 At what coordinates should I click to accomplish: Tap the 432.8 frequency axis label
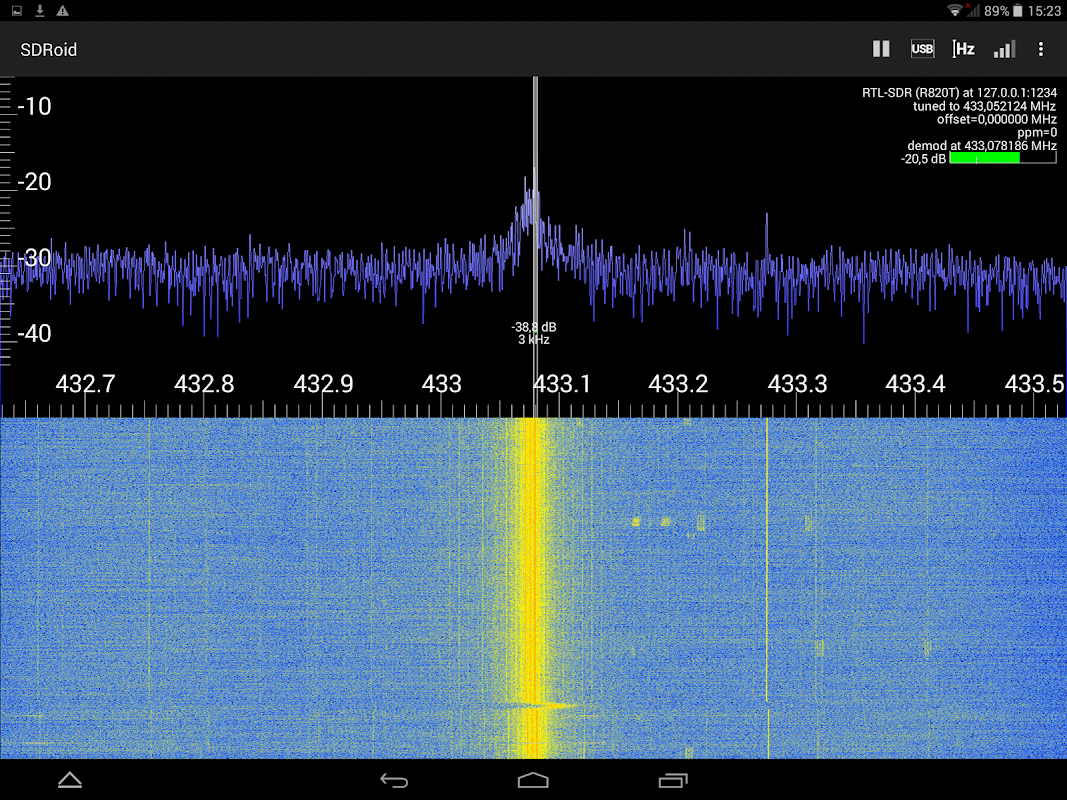tap(204, 384)
